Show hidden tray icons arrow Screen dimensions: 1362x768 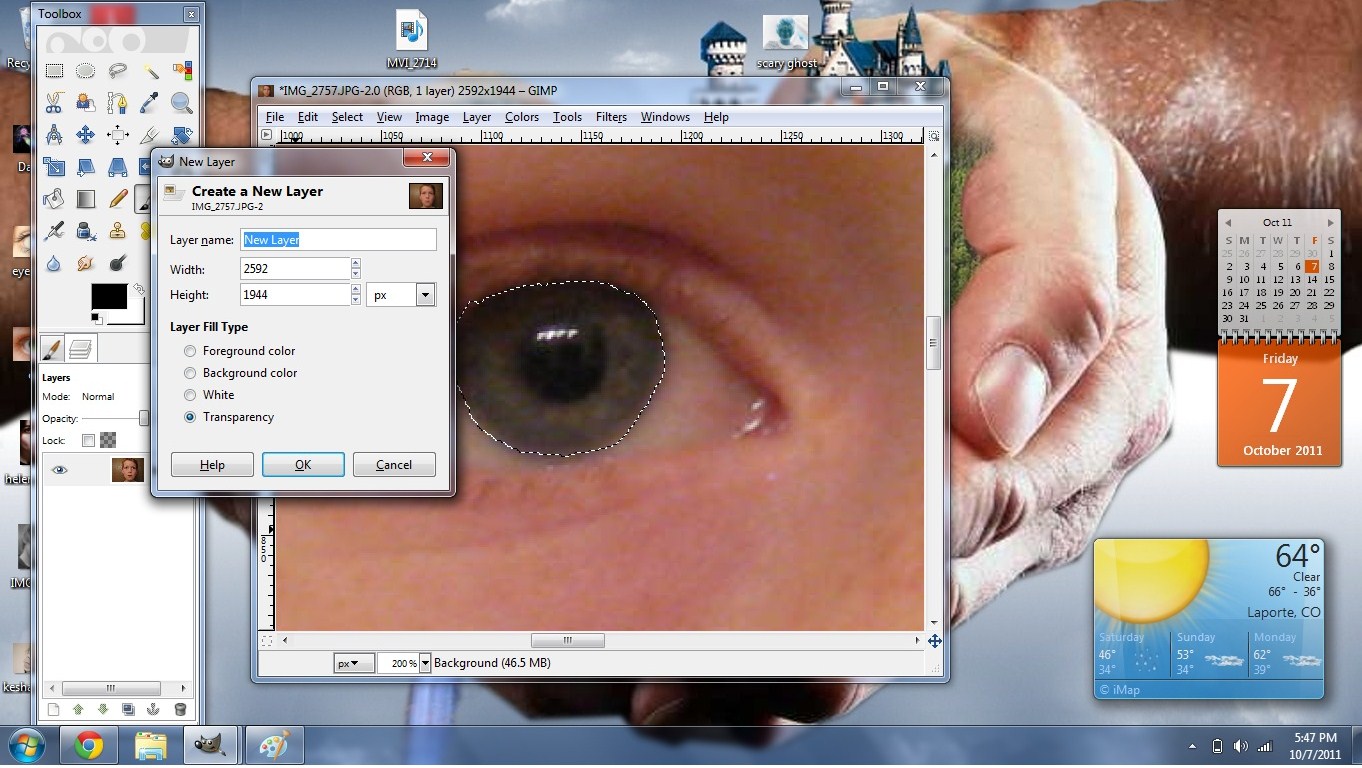[x=1193, y=746]
